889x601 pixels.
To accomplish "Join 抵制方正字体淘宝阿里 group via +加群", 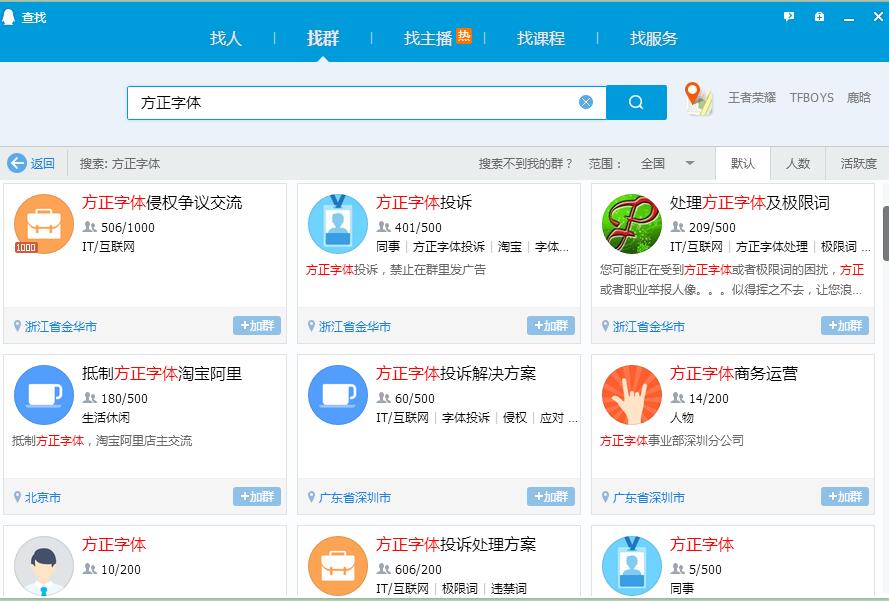I will [257, 497].
